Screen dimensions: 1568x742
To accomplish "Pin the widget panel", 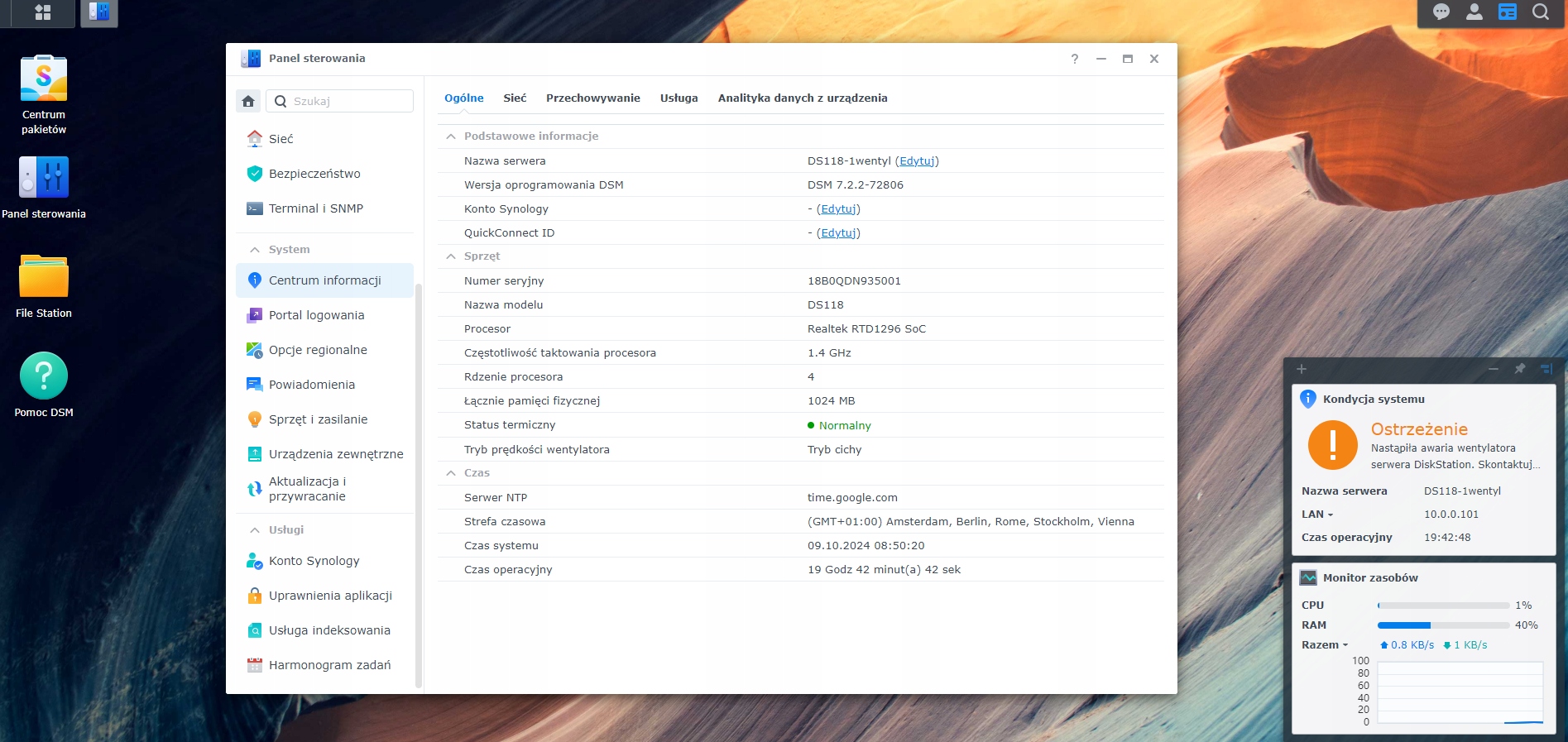I will [1520, 369].
